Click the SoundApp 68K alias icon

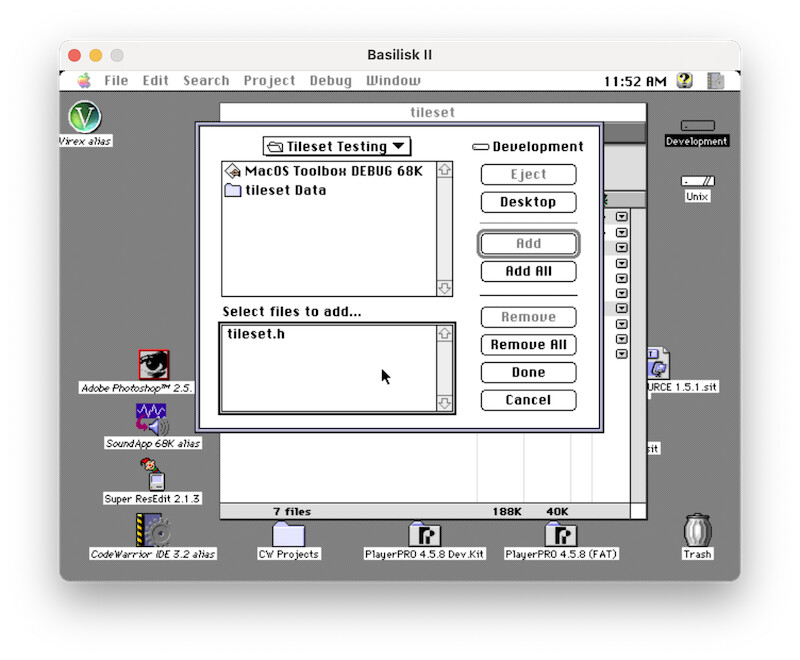[x=152, y=418]
